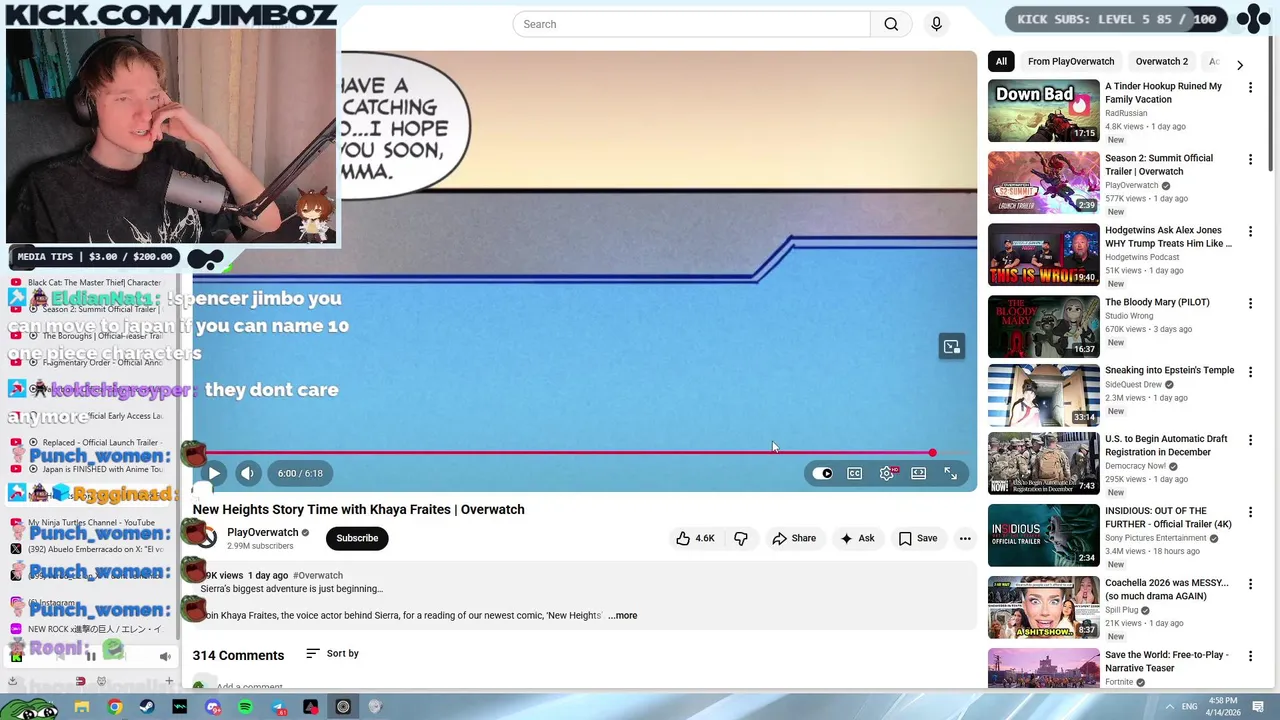Toggle the autoplay switch in player
1280x720 pixels.
pyautogui.click(x=822, y=473)
